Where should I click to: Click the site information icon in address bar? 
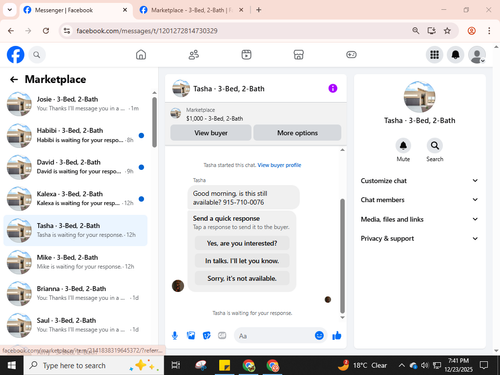[67, 31]
